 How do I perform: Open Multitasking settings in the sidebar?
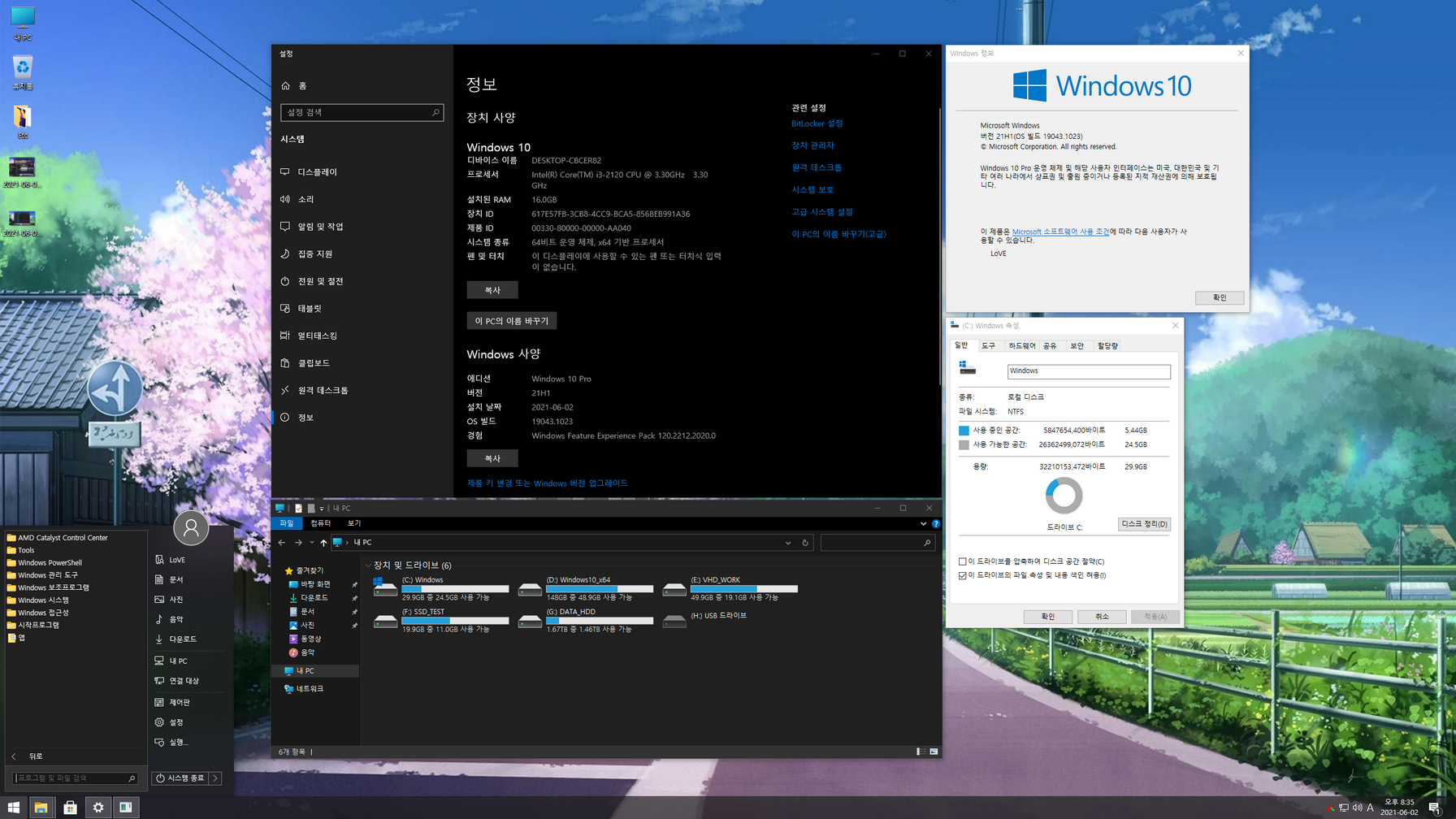point(362,336)
